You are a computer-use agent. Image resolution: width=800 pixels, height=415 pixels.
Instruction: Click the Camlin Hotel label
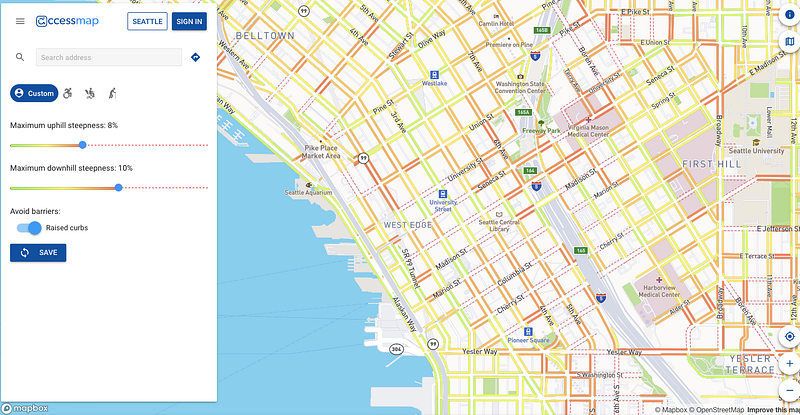coord(496,23)
